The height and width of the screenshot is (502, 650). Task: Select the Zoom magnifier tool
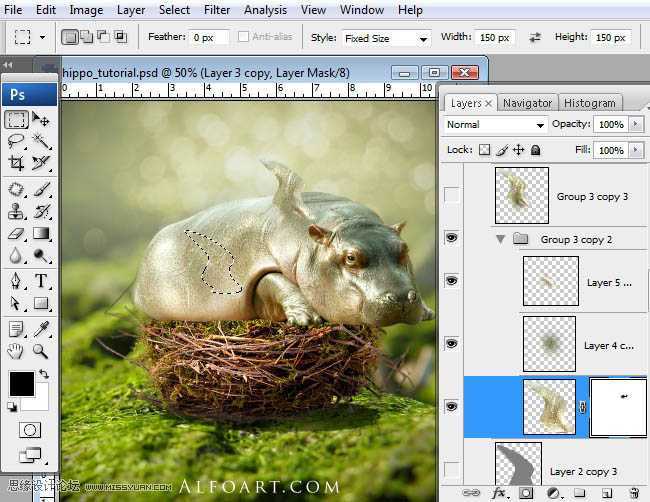[41, 350]
